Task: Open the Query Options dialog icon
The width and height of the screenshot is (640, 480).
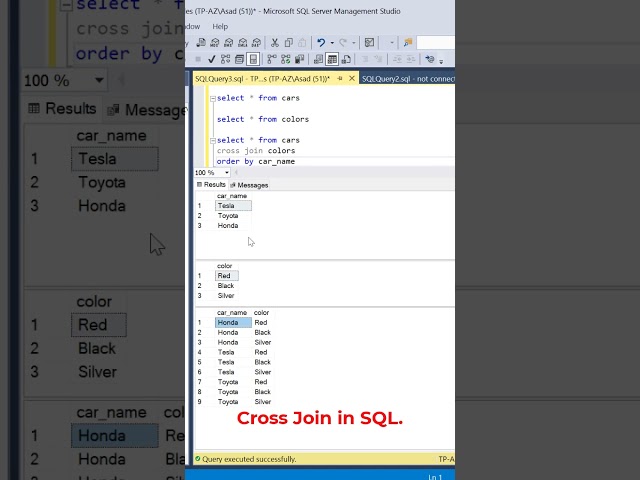Action: click(239, 60)
